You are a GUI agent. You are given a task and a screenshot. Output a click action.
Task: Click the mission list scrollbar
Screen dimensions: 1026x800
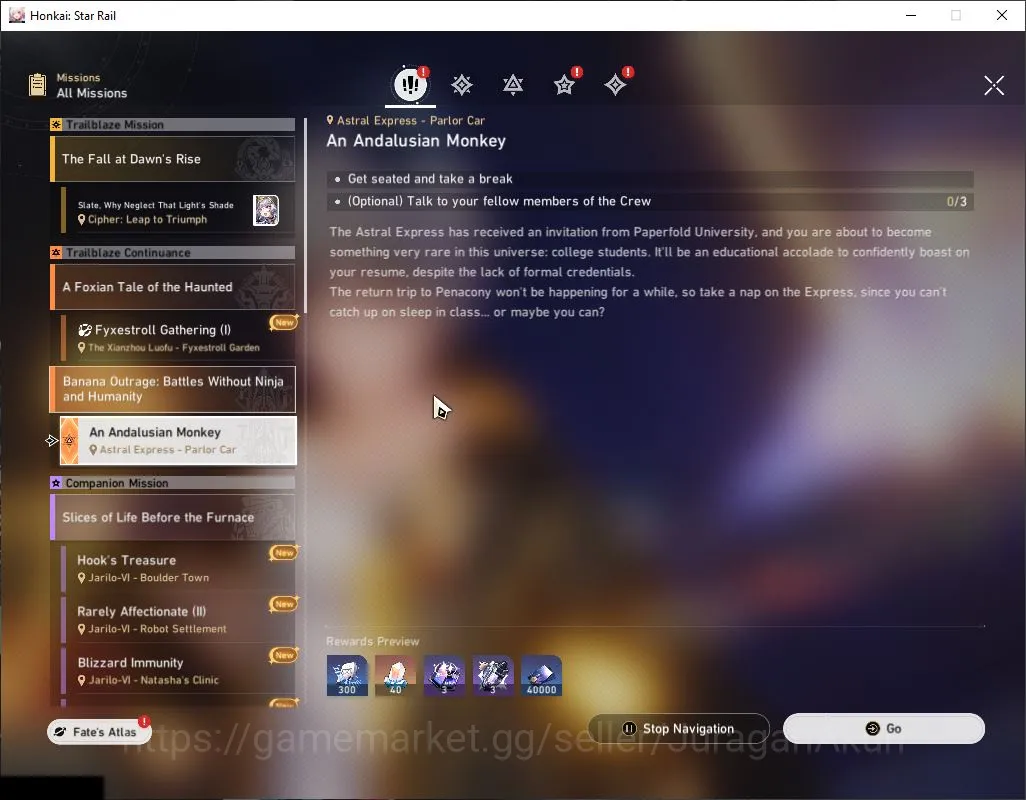coord(305,216)
